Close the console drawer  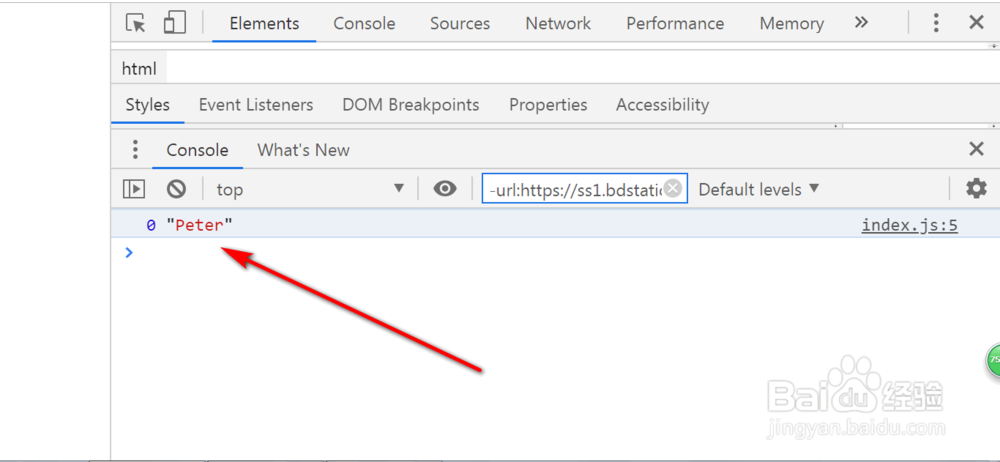coord(977,150)
